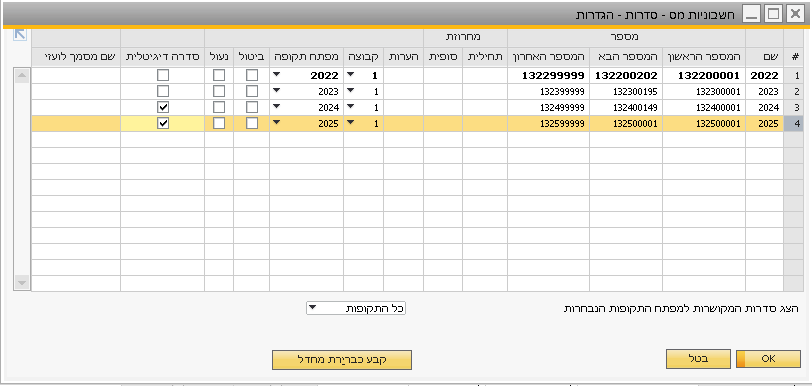Image resolution: width=812 pixels, height=386 pixels.
Task: Click the OK button
Action: point(768,359)
